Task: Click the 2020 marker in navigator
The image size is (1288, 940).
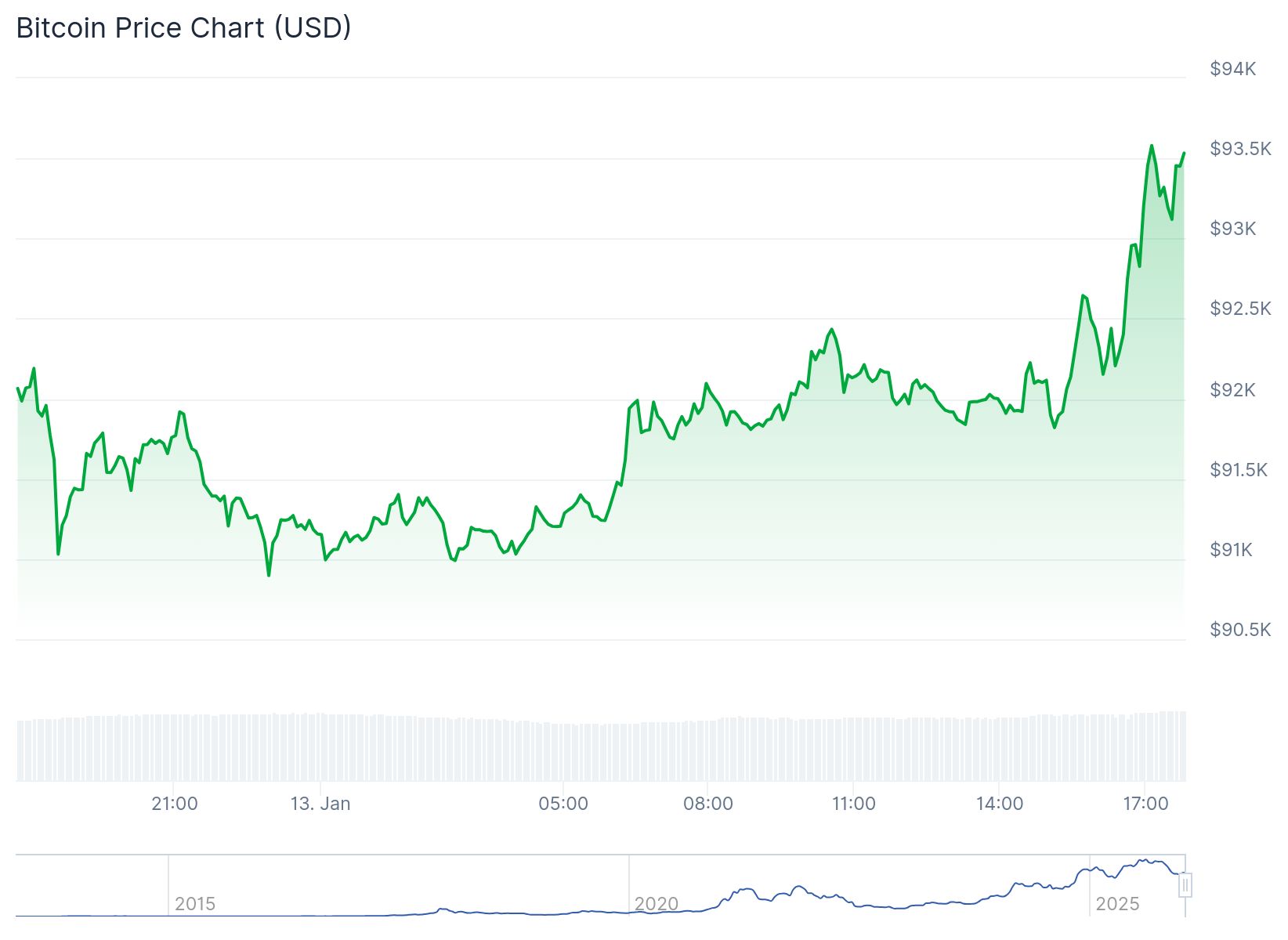Action: click(x=656, y=904)
